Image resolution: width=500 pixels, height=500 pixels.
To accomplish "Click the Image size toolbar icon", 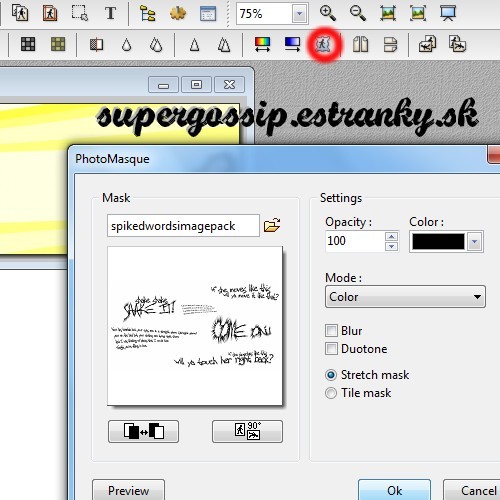I will tap(20, 13).
